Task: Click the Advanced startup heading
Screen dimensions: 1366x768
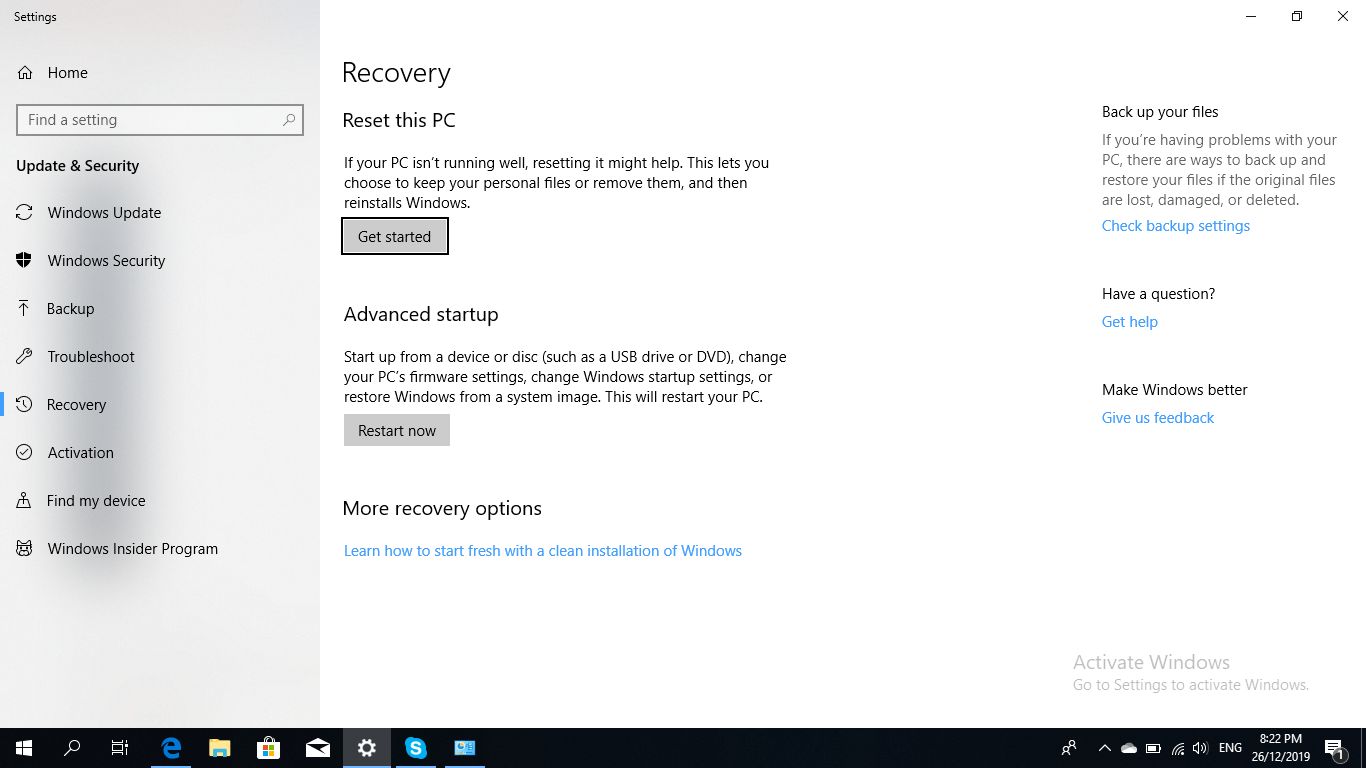Action: (x=421, y=315)
